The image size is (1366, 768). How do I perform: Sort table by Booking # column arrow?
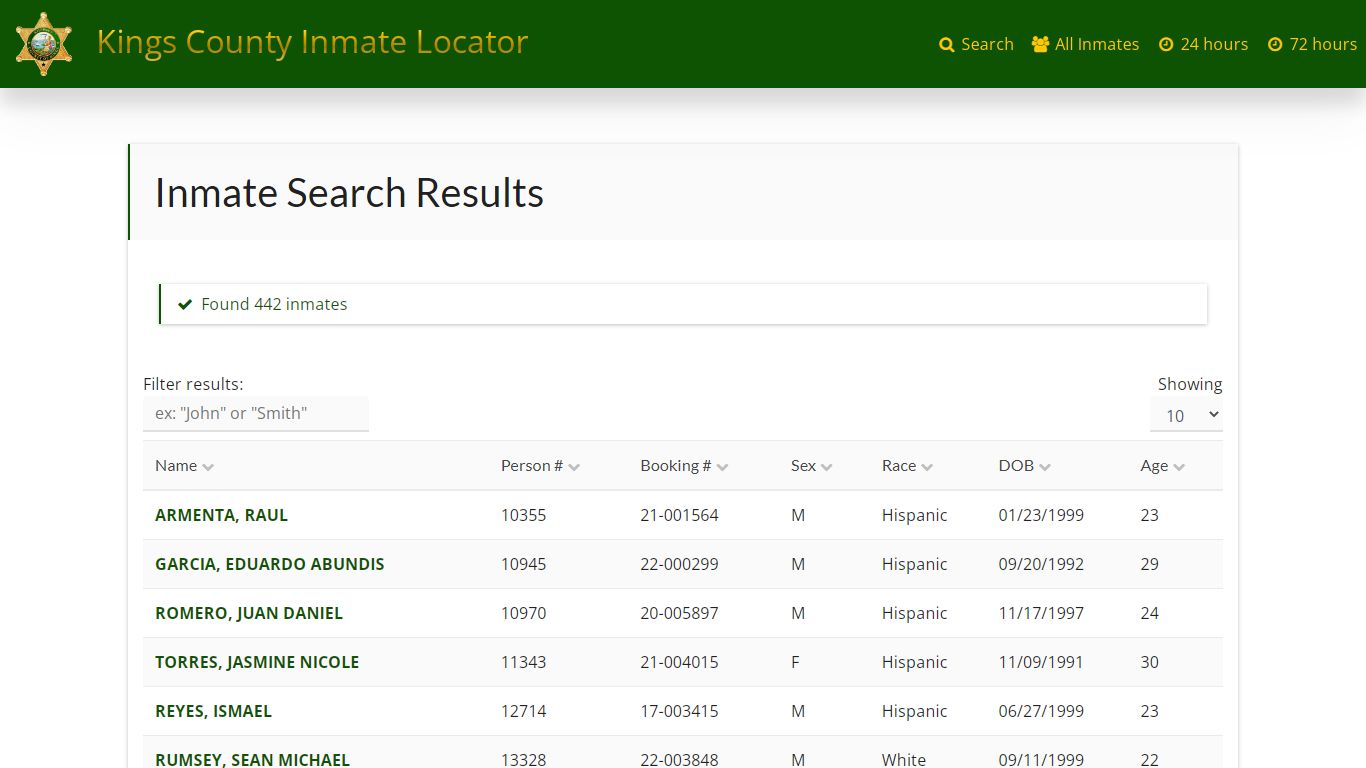(x=723, y=467)
